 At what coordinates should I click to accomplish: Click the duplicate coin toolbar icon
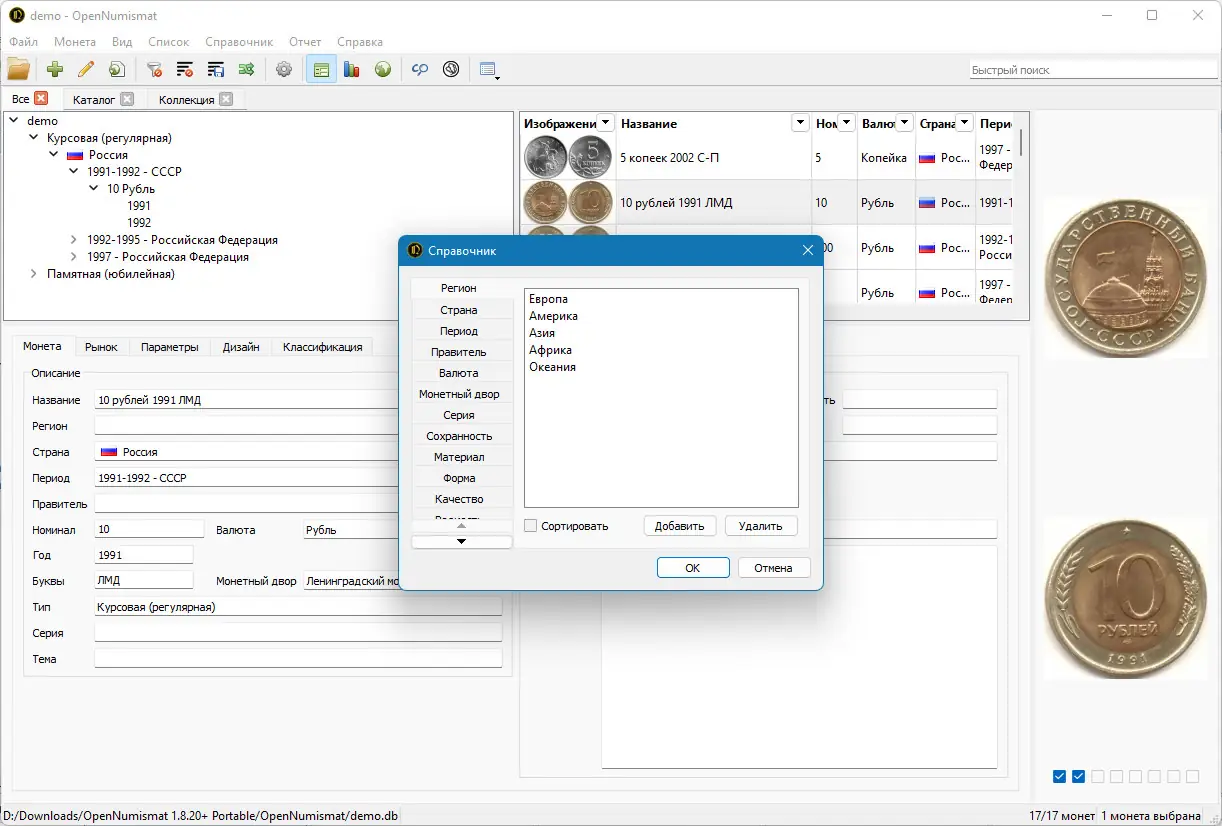pyautogui.click(x=117, y=70)
